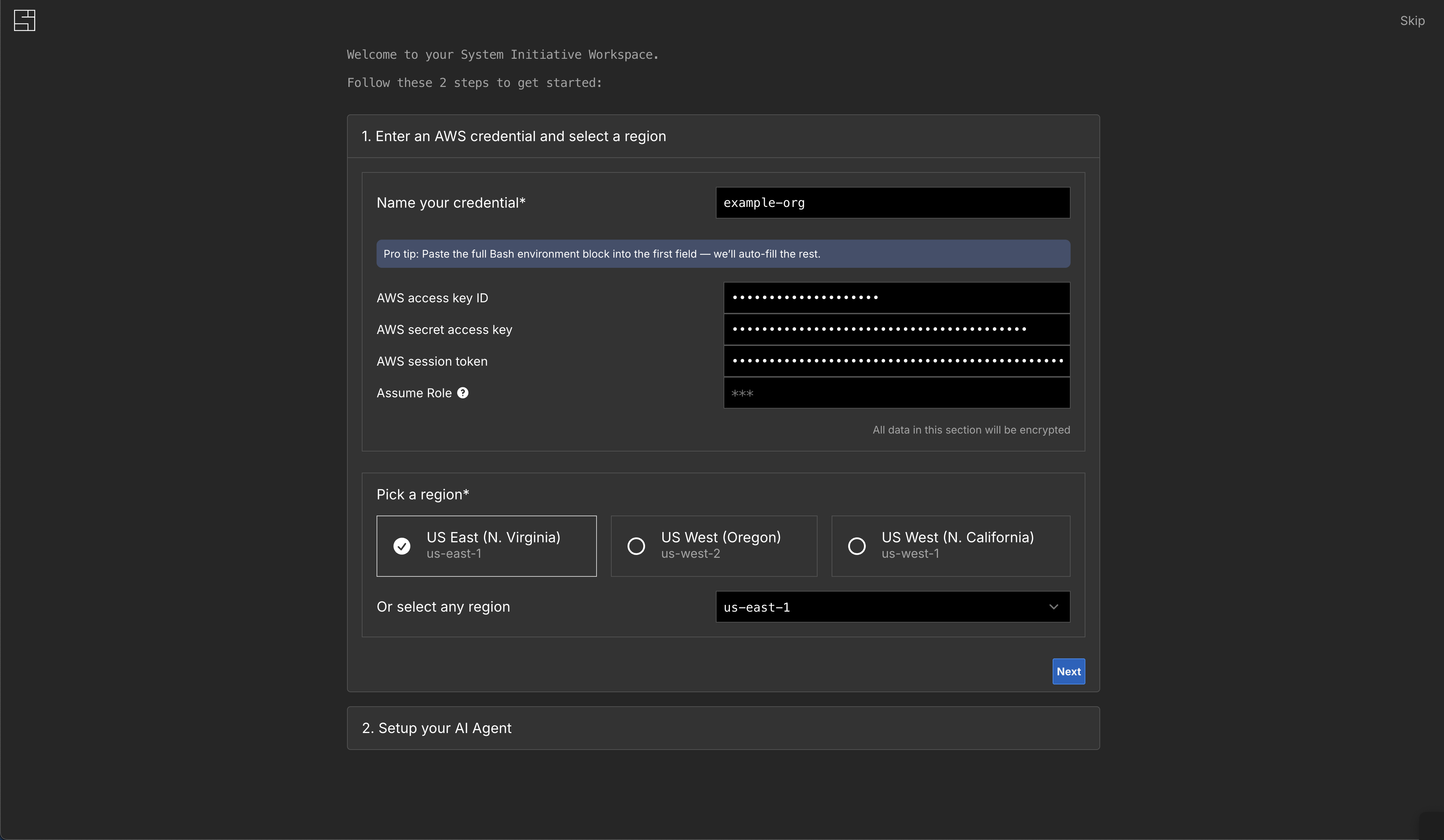Click the Assume Role input field
Viewport: 1444px width, 840px height.
[x=896, y=393]
